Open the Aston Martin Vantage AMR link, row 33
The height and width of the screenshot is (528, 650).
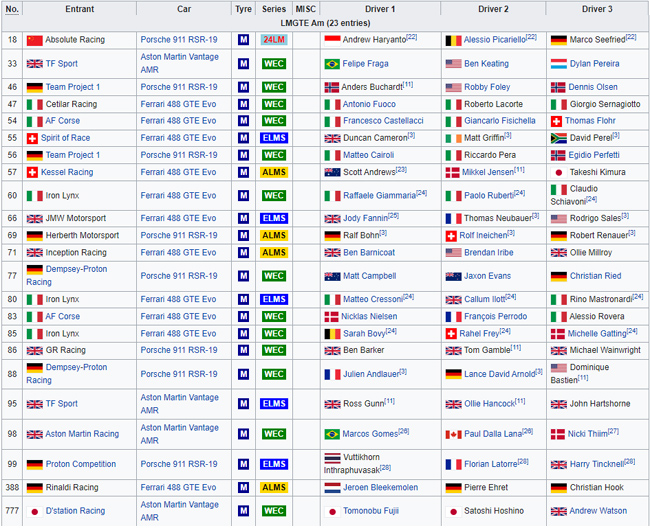point(179,63)
